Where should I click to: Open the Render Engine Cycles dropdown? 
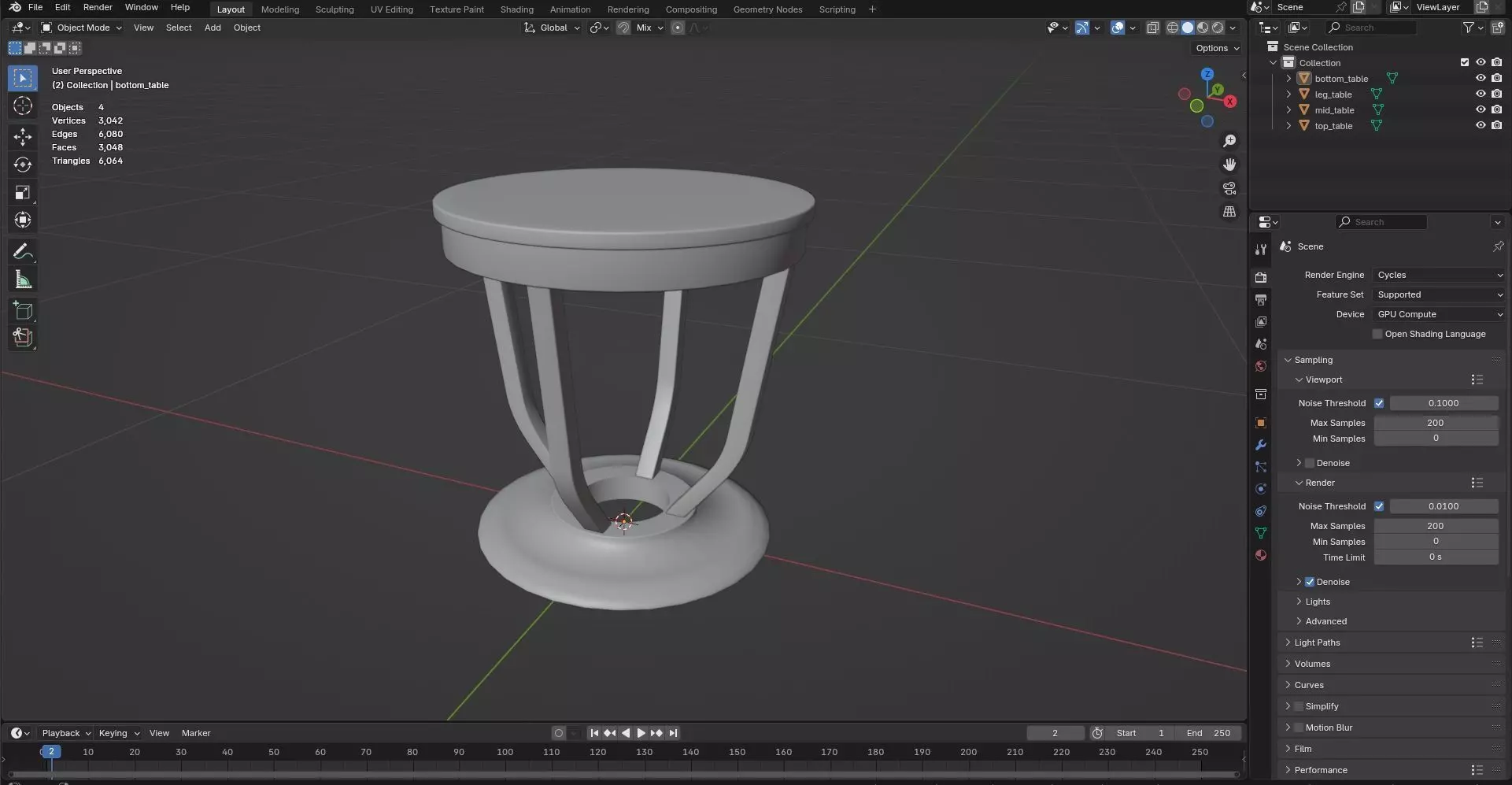click(1439, 275)
